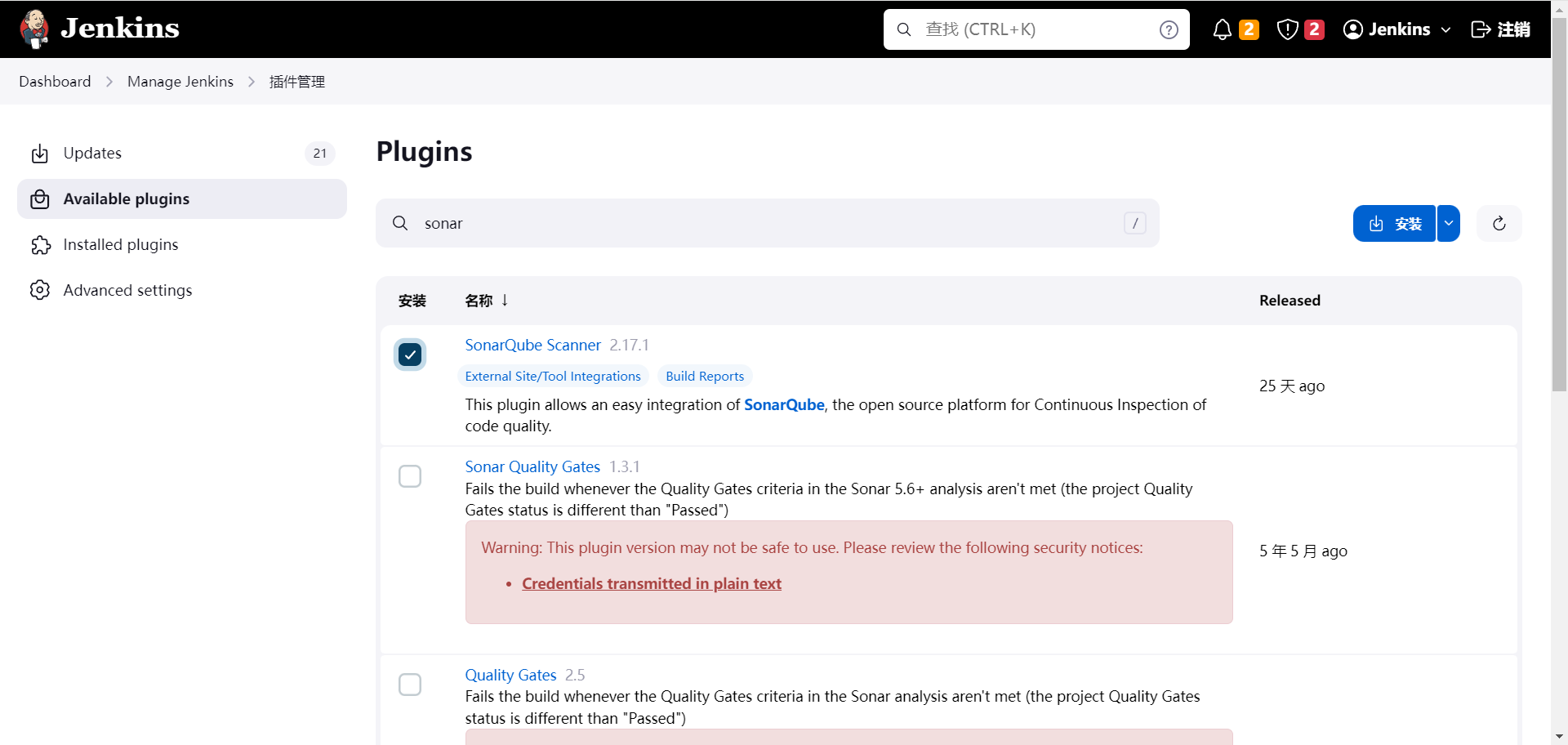Click the scrollbar down arrow
This screenshot has width=1568, height=745.
pyautogui.click(x=1559, y=737)
